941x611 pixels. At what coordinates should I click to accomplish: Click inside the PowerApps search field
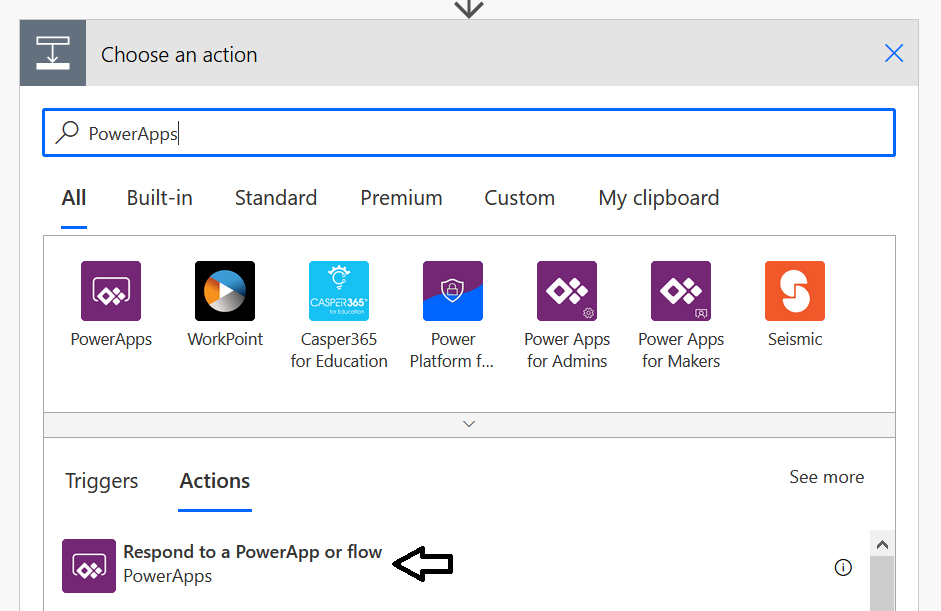[x=300, y=132]
